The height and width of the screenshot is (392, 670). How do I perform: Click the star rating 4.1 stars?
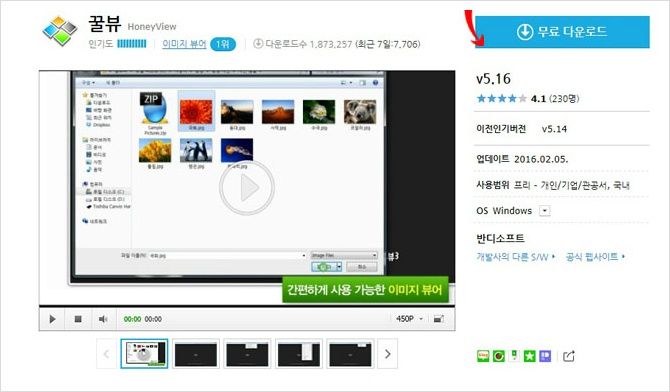[502, 99]
